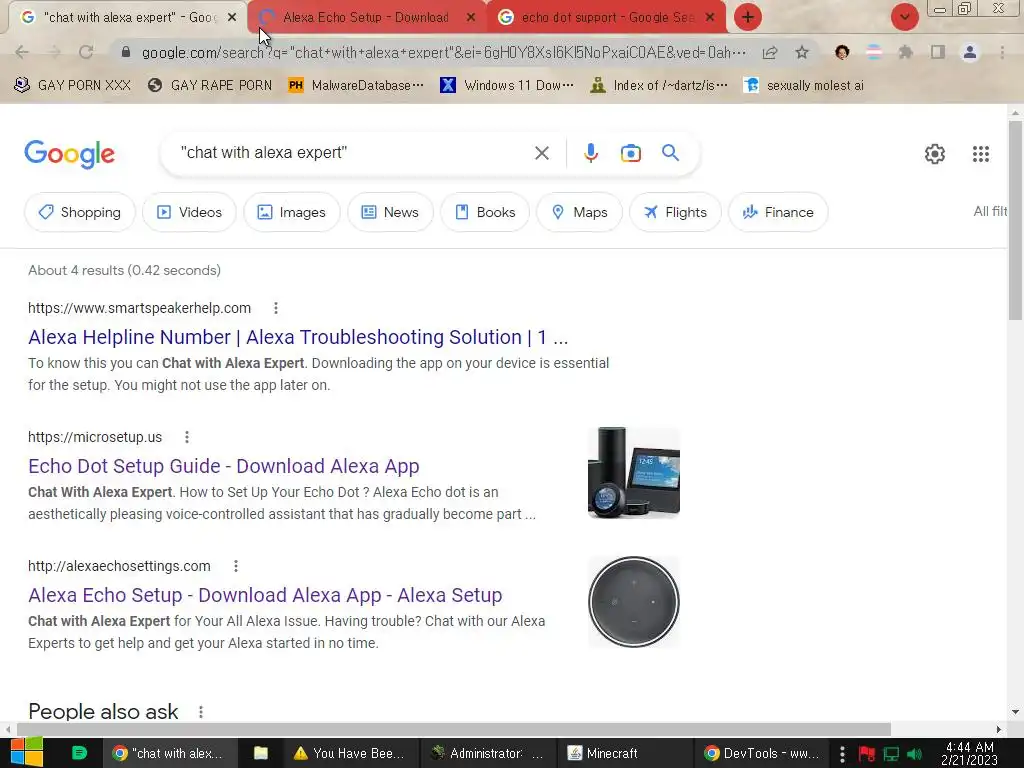Toggle the browser side panel

pyautogui.click(x=938, y=52)
